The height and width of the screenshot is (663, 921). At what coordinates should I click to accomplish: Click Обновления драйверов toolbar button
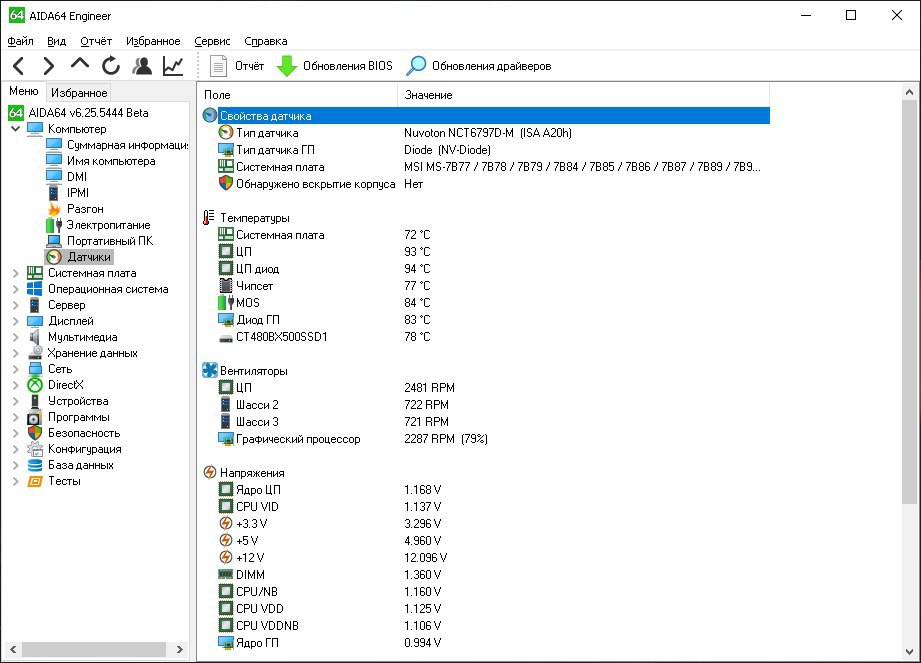tap(479, 66)
